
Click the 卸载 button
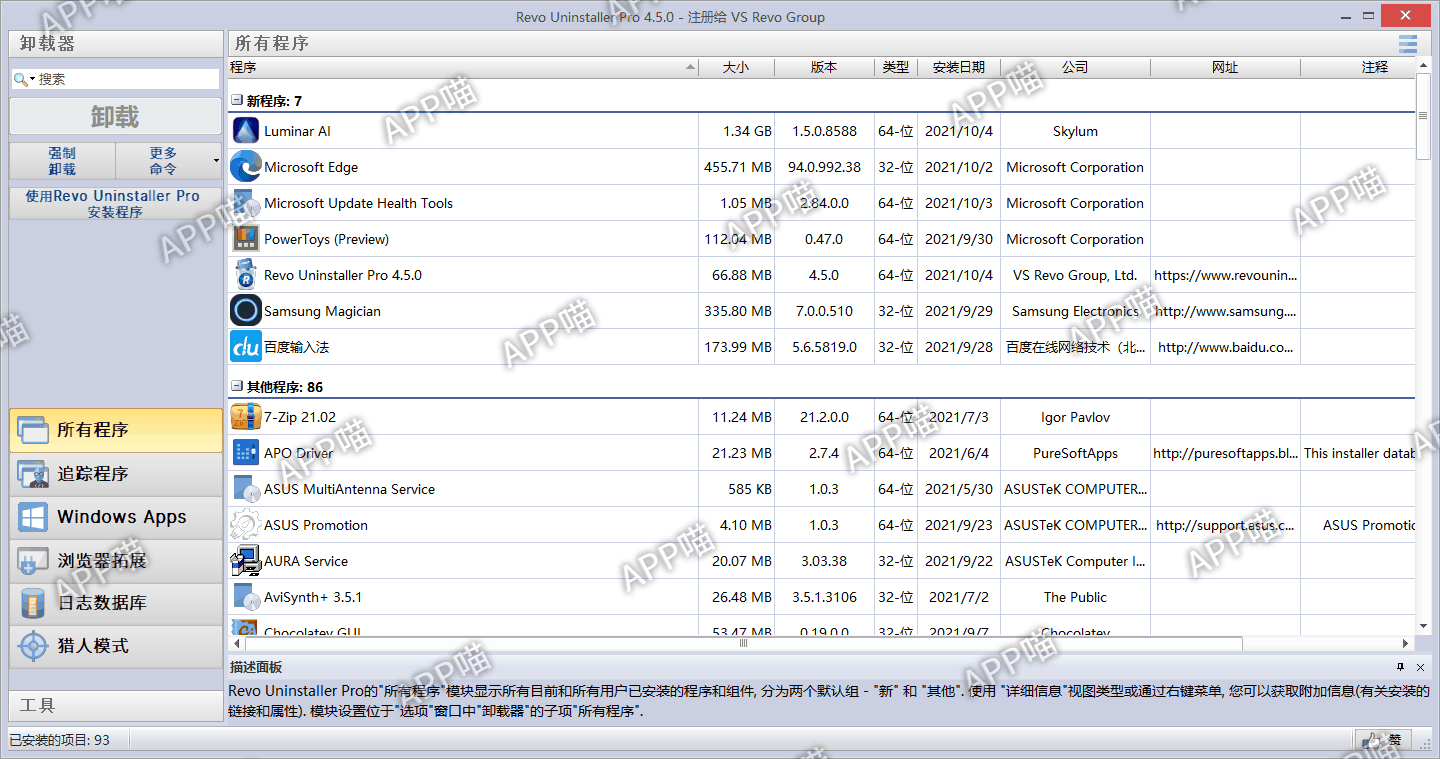coord(116,117)
